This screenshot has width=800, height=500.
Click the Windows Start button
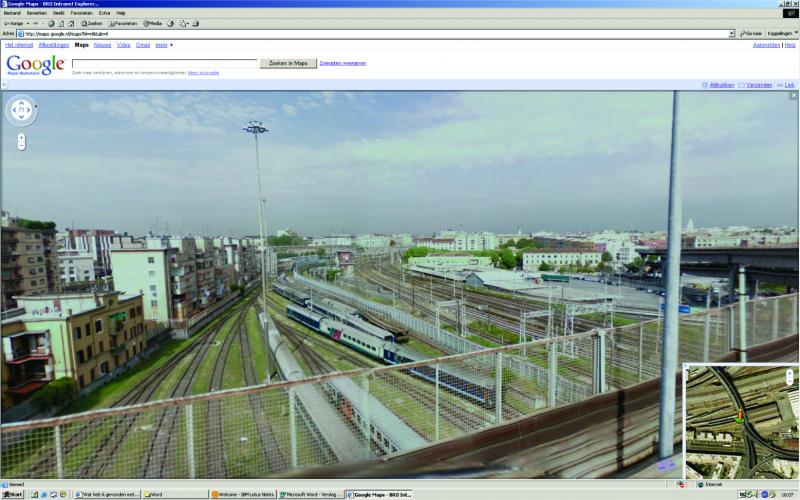pos(13,494)
